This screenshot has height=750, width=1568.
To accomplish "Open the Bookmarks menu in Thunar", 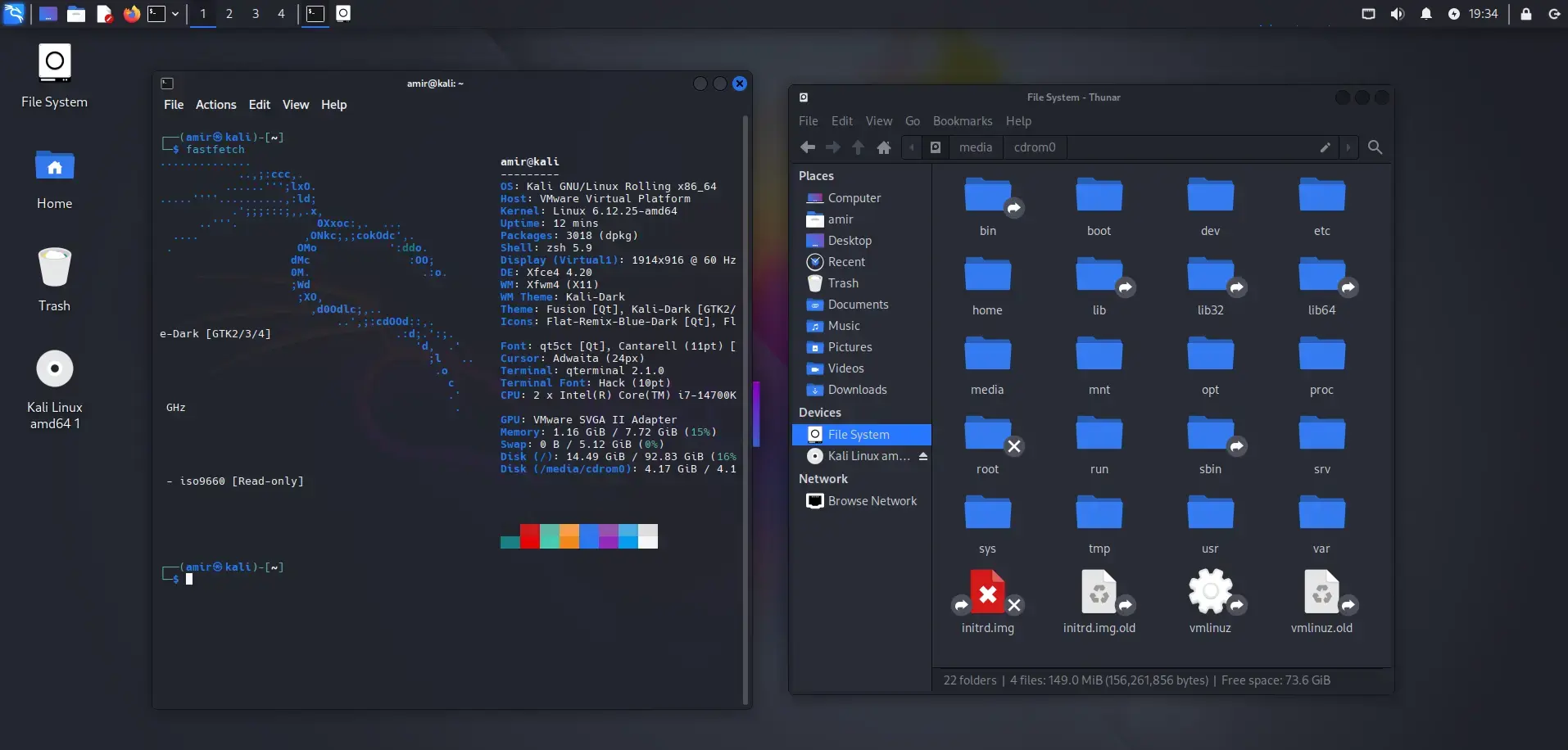I will (x=961, y=120).
